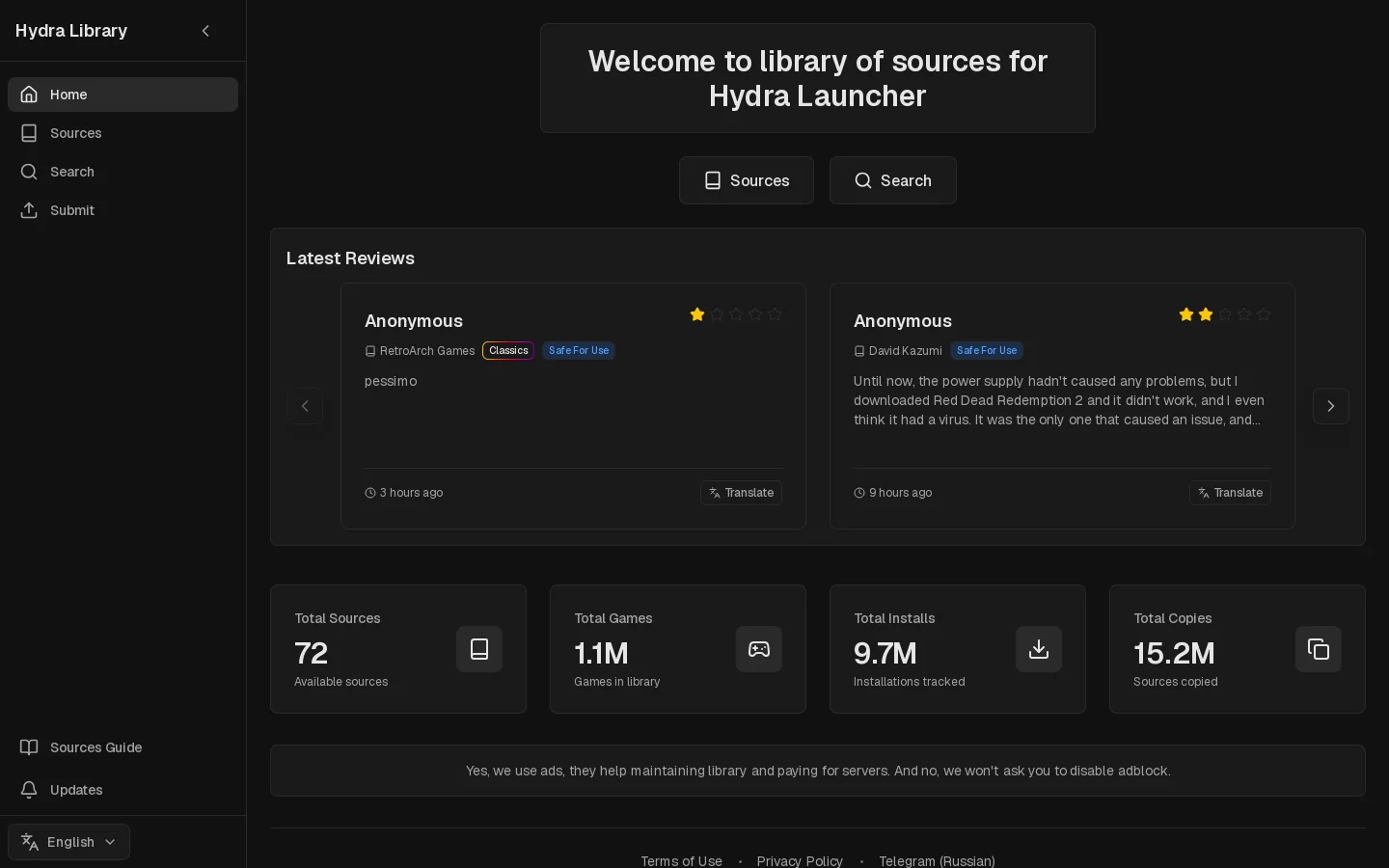Click the one-star rating on RetroArch review
The image size is (1389, 868).
tap(736, 314)
